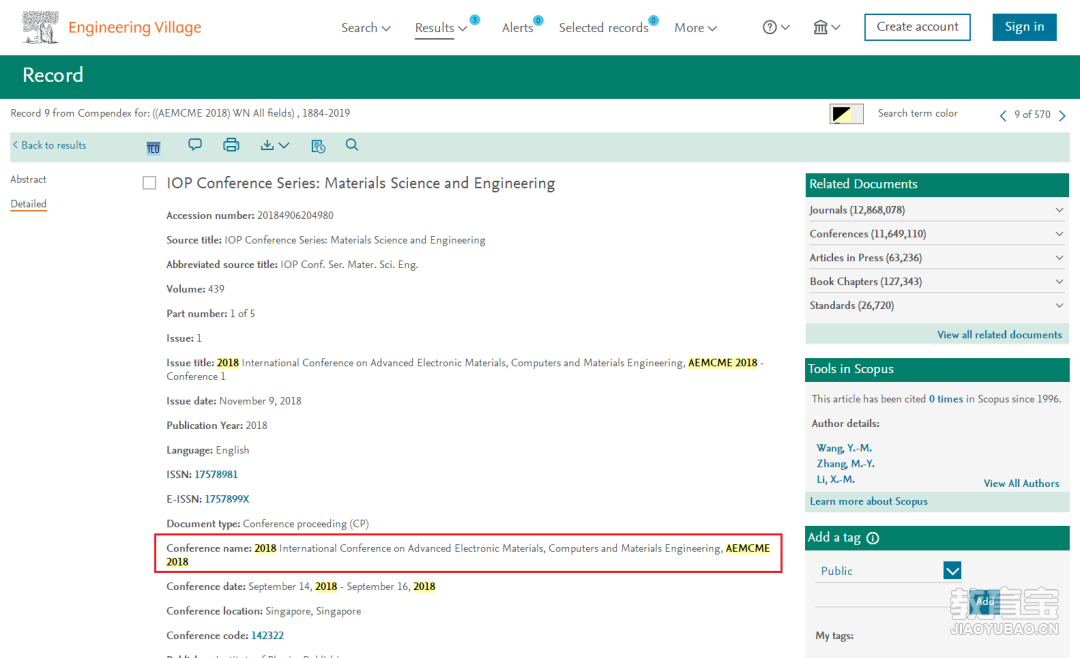
Task: Click the magnifier search icon in toolbar
Action: pyautogui.click(x=352, y=145)
